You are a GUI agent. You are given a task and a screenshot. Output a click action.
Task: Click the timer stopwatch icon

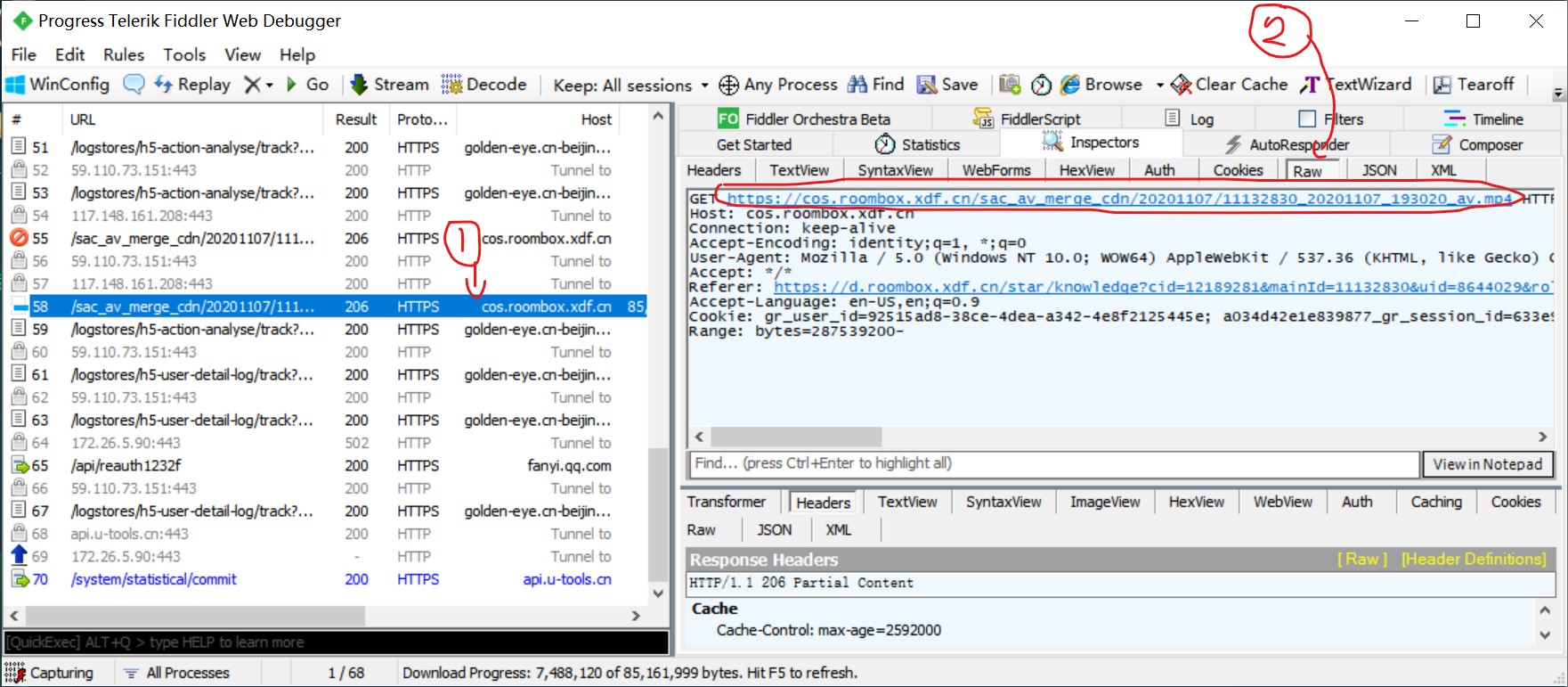1041,85
